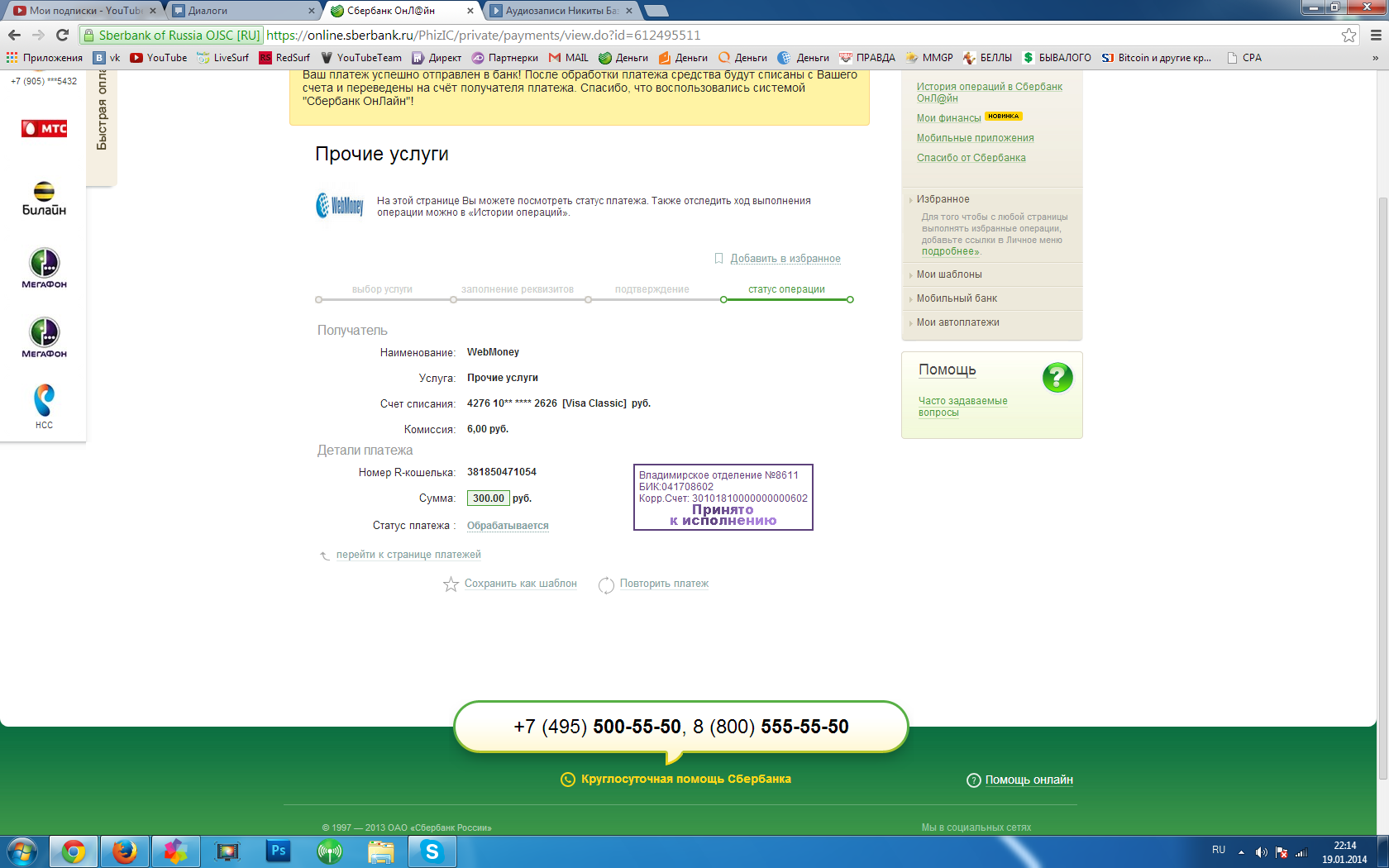The image size is (1389, 868).
Task: Bookmark this page with the star icon
Action: [1349, 35]
